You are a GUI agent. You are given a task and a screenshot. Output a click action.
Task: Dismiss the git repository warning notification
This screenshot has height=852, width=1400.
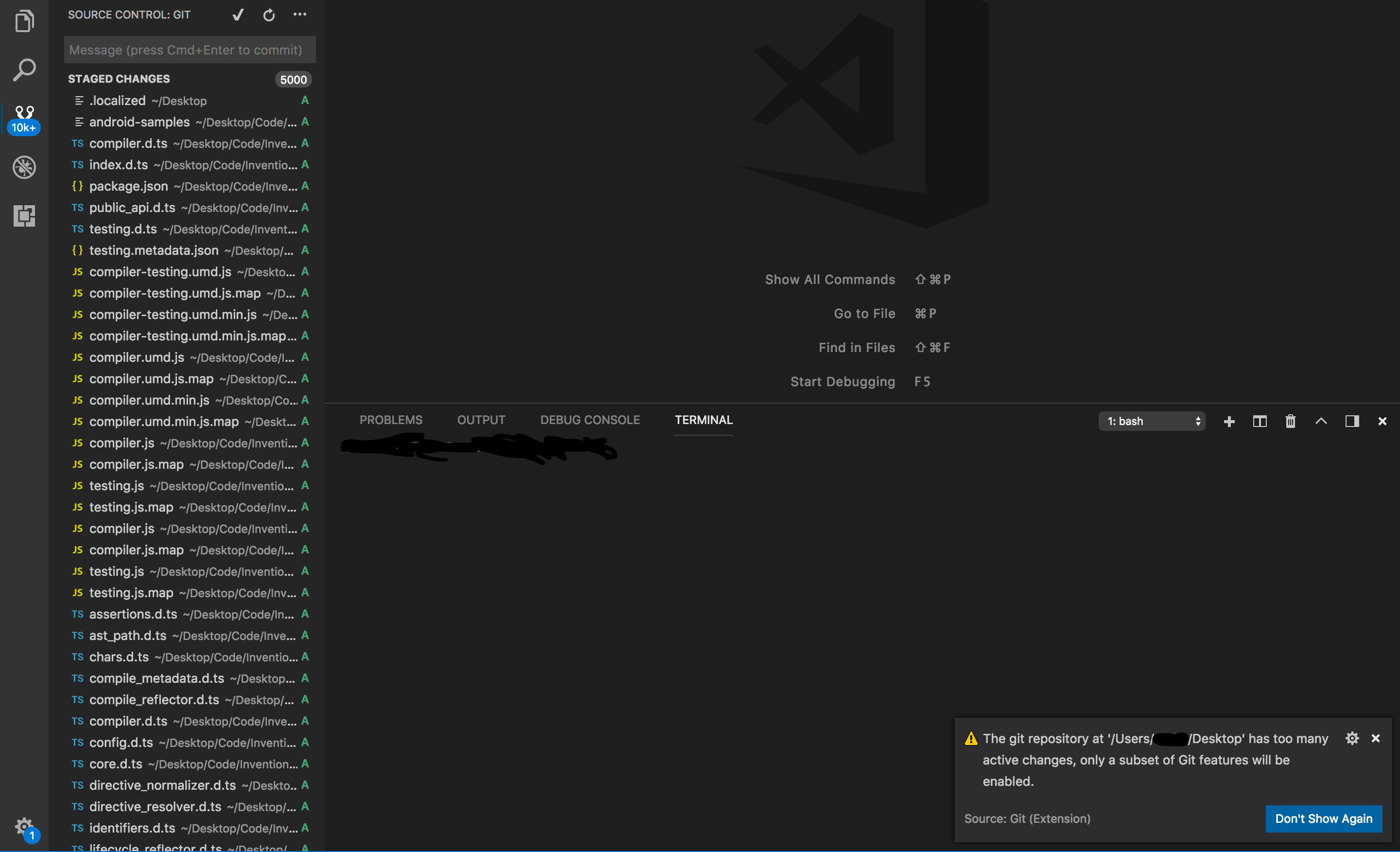point(1376,738)
